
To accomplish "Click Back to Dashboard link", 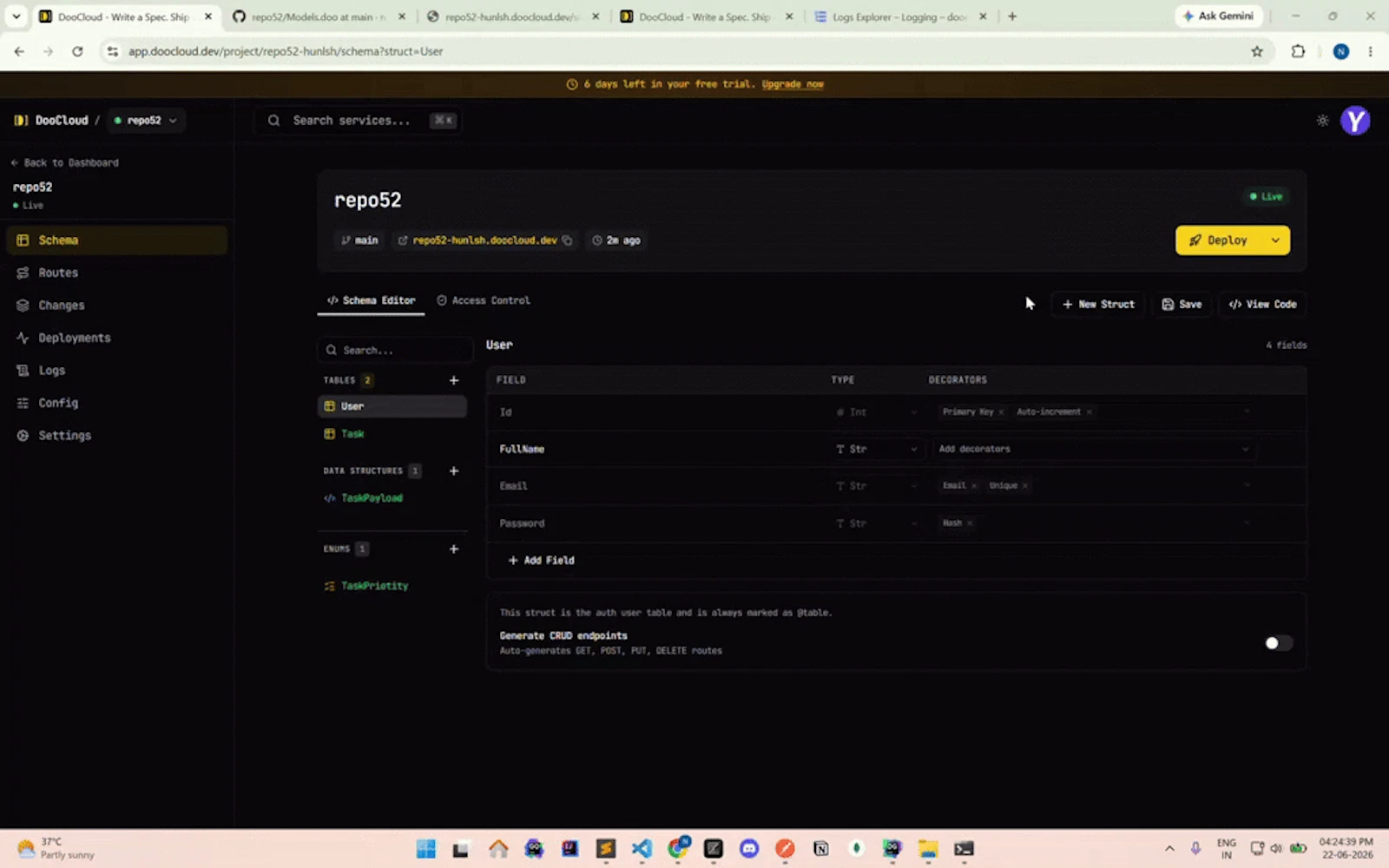I will coord(65,162).
